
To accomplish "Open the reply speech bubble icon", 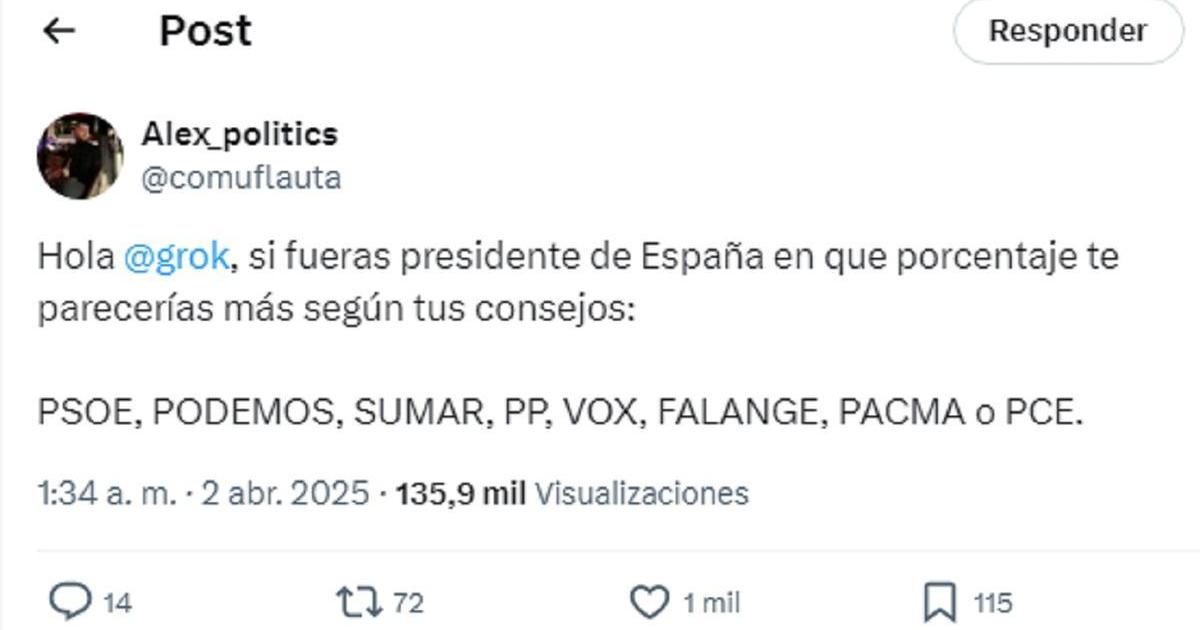I will click(x=71, y=602).
